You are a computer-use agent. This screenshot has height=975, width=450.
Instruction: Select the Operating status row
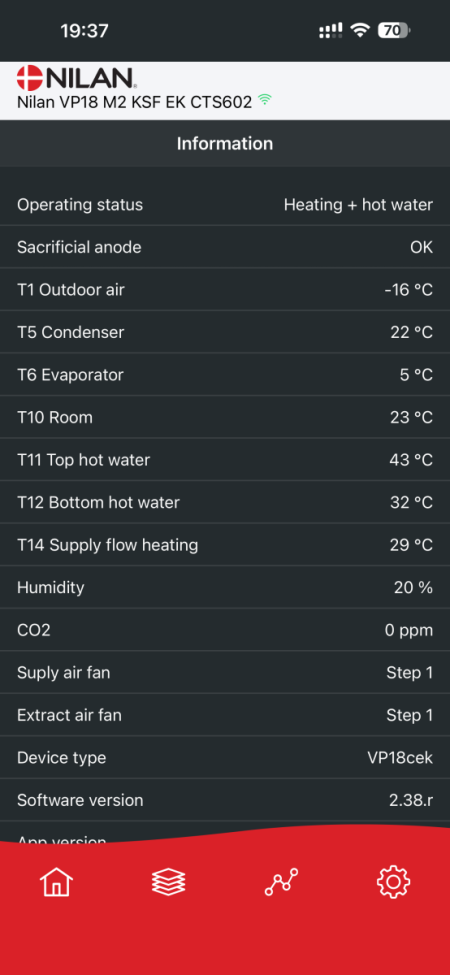pyautogui.click(x=225, y=205)
